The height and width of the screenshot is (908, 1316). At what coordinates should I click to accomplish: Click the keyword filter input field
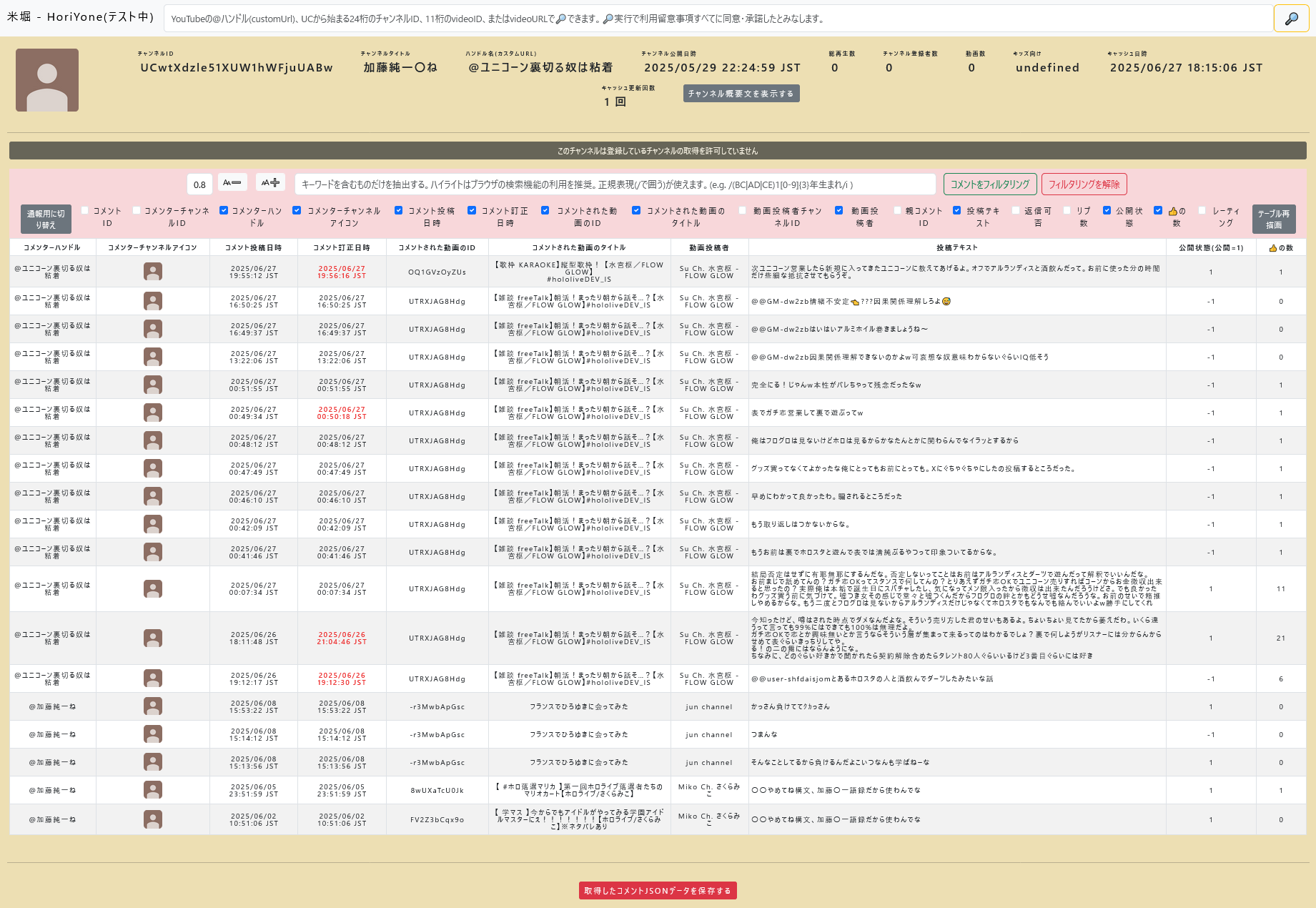click(x=615, y=184)
